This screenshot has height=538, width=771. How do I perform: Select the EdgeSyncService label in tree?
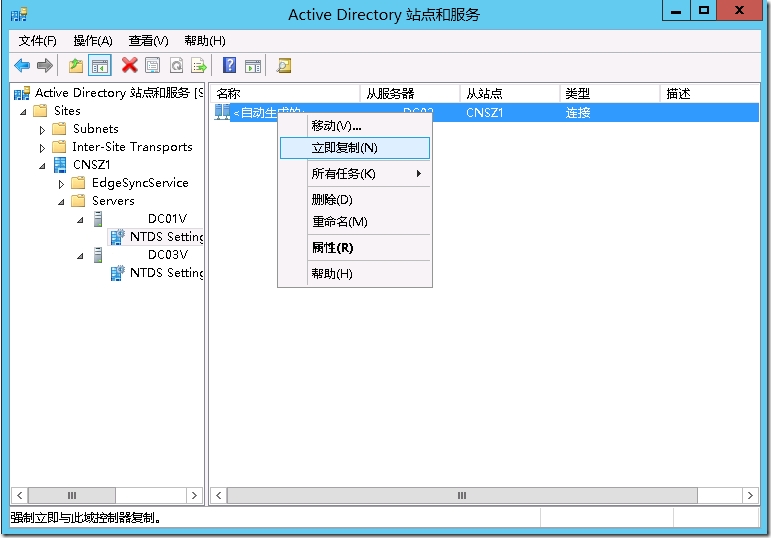click(x=140, y=183)
